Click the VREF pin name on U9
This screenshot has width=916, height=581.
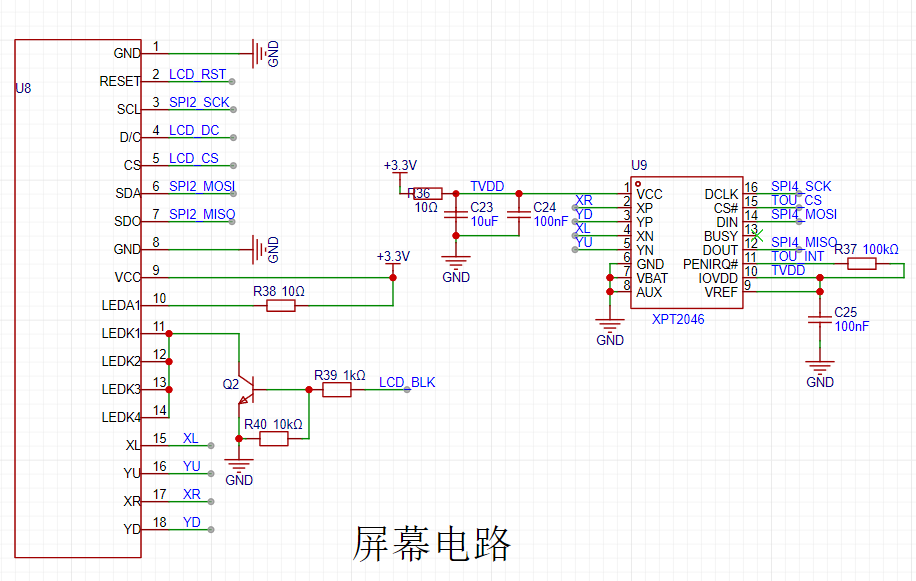coord(721,292)
